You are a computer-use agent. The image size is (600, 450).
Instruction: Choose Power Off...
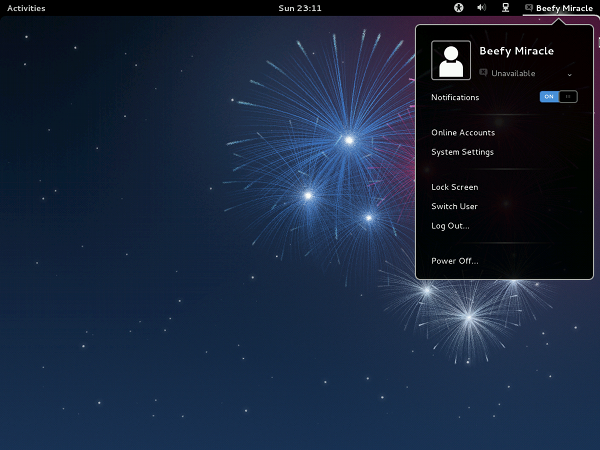point(455,261)
